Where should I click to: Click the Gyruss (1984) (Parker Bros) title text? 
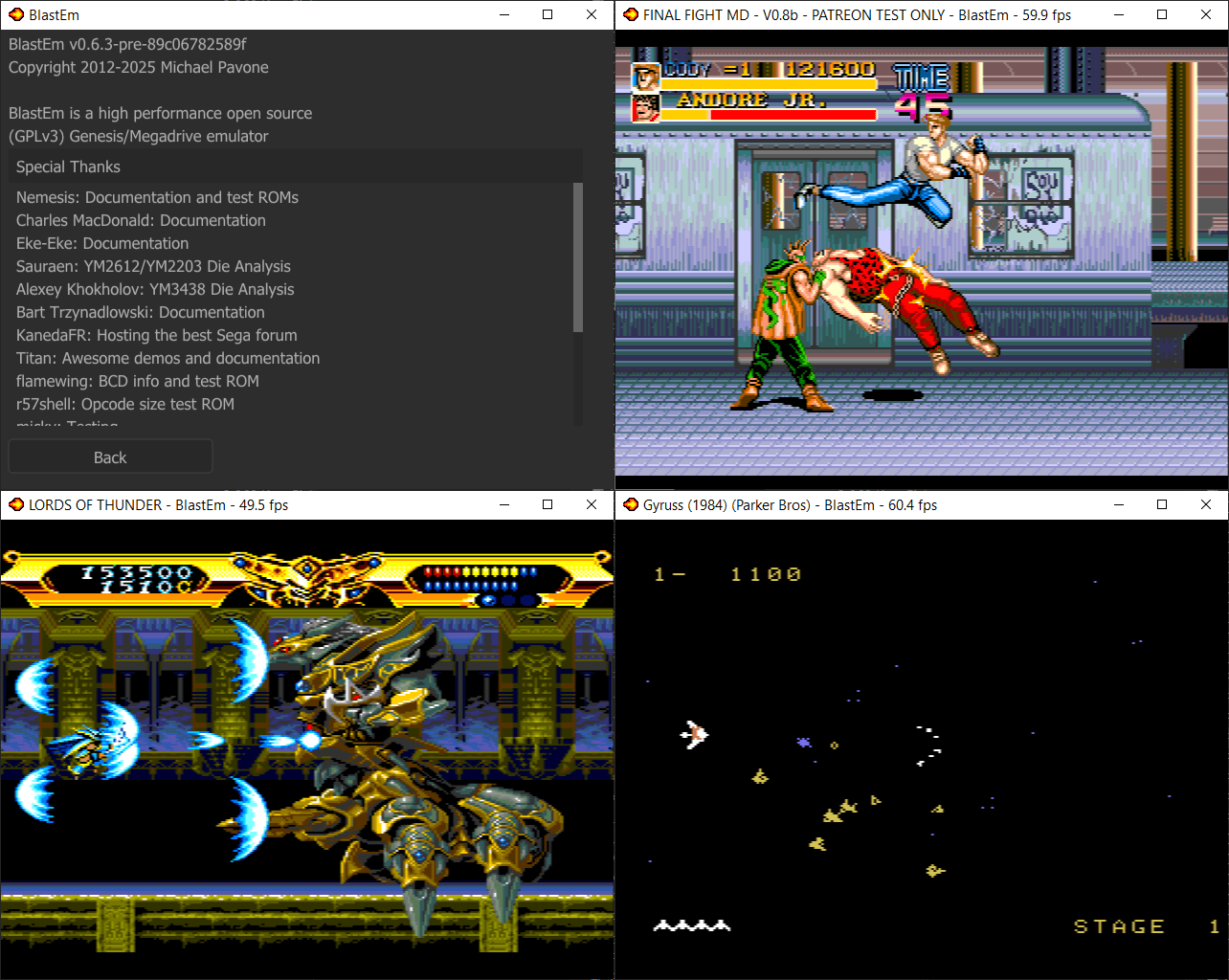790,504
